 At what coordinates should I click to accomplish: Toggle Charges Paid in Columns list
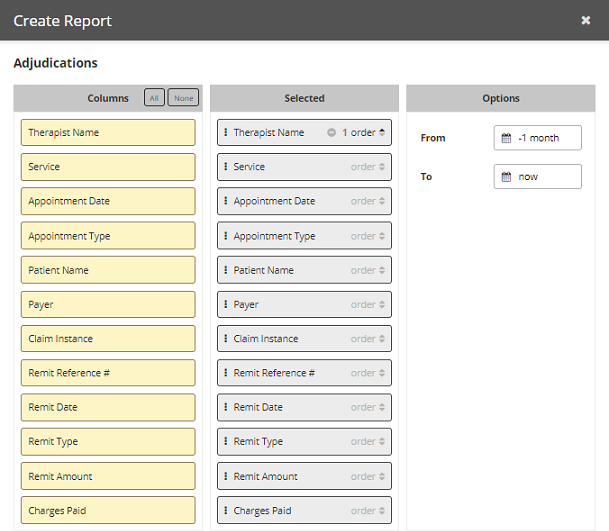point(108,510)
